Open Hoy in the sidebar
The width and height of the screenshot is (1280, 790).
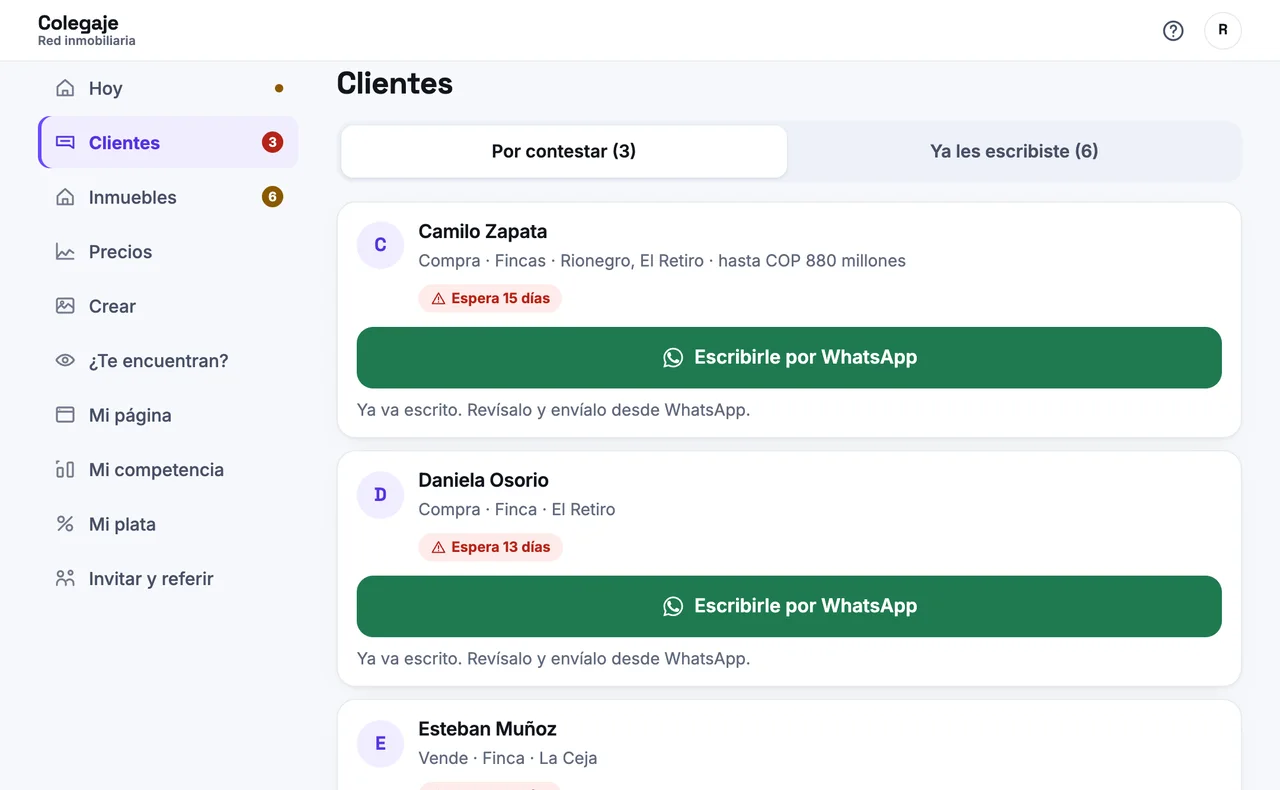click(x=168, y=88)
